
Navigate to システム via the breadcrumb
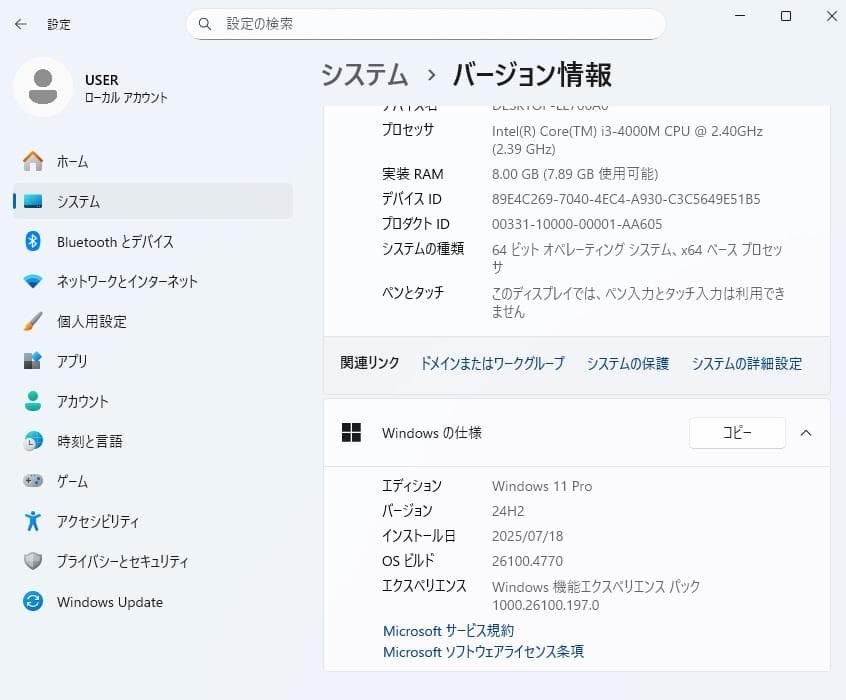[364, 74]
